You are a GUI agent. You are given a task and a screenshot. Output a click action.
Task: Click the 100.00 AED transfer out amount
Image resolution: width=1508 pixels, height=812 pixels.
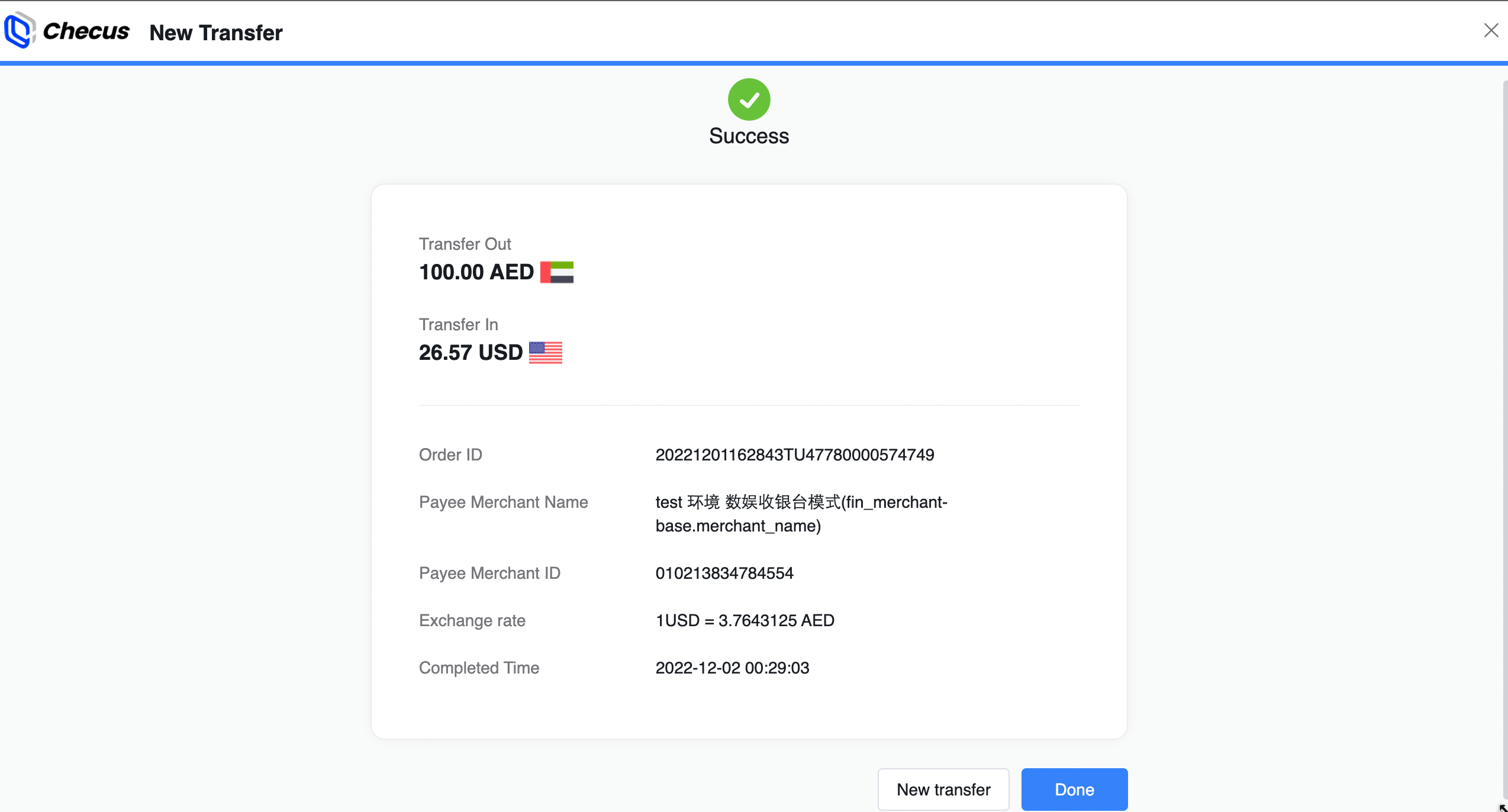pyautogui.click(x=476, y=272)
